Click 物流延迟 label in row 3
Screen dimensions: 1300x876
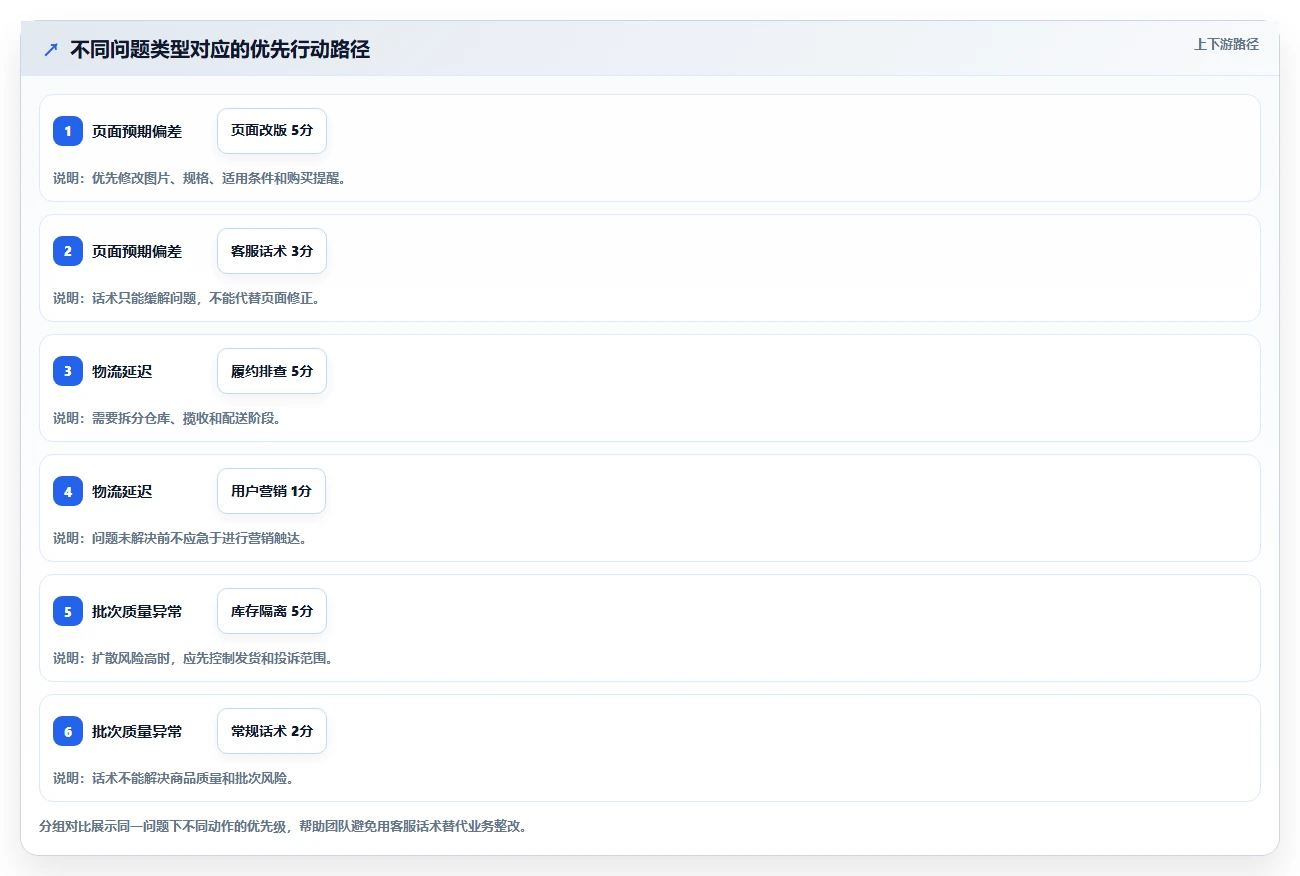click(122, 371)
